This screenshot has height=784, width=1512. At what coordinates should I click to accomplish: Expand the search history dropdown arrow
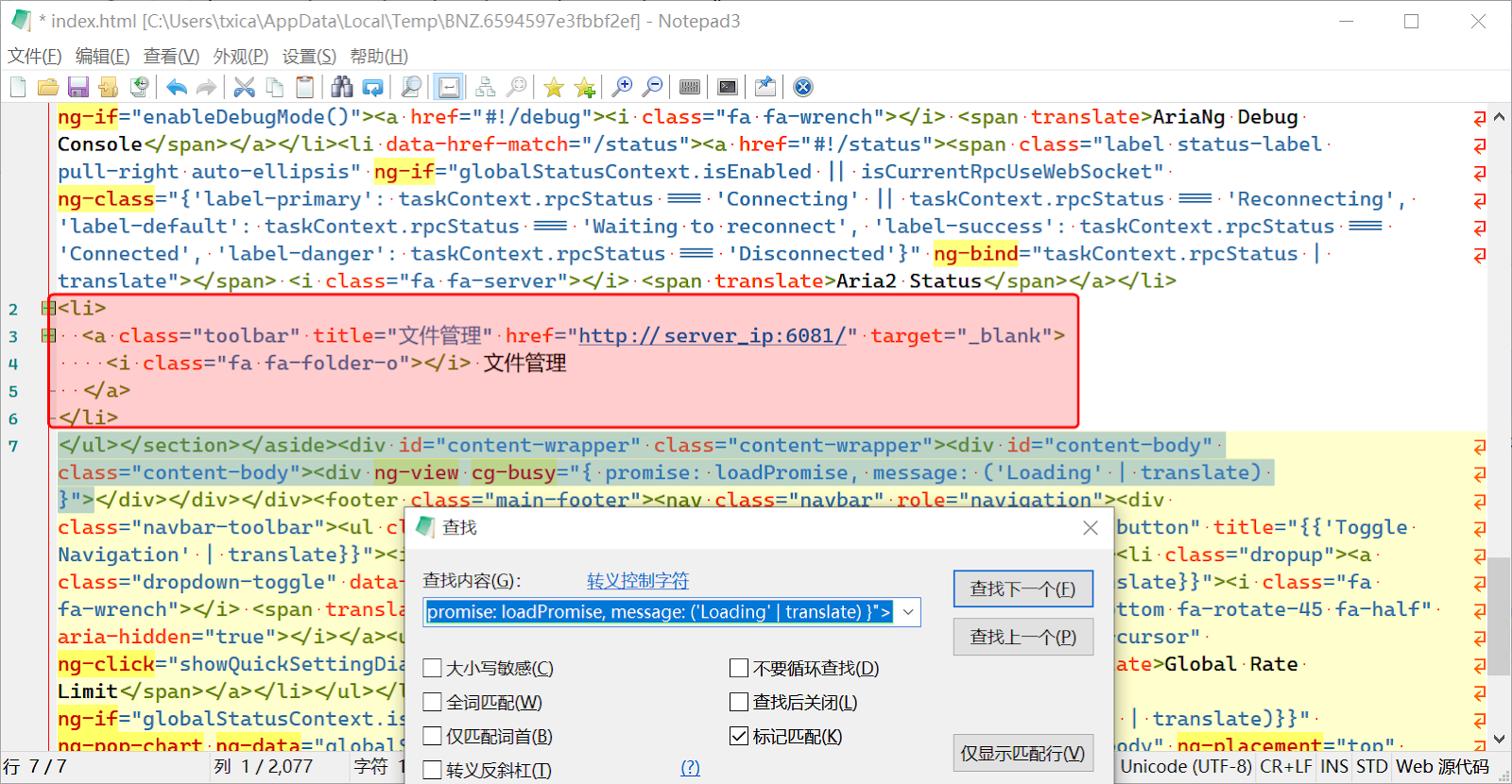pyautogui.click(x=908, y=612)
